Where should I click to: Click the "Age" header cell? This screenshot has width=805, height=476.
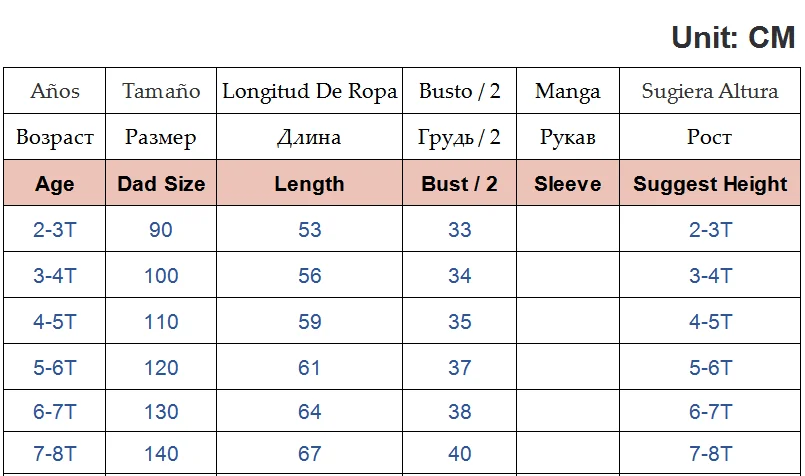55,184
